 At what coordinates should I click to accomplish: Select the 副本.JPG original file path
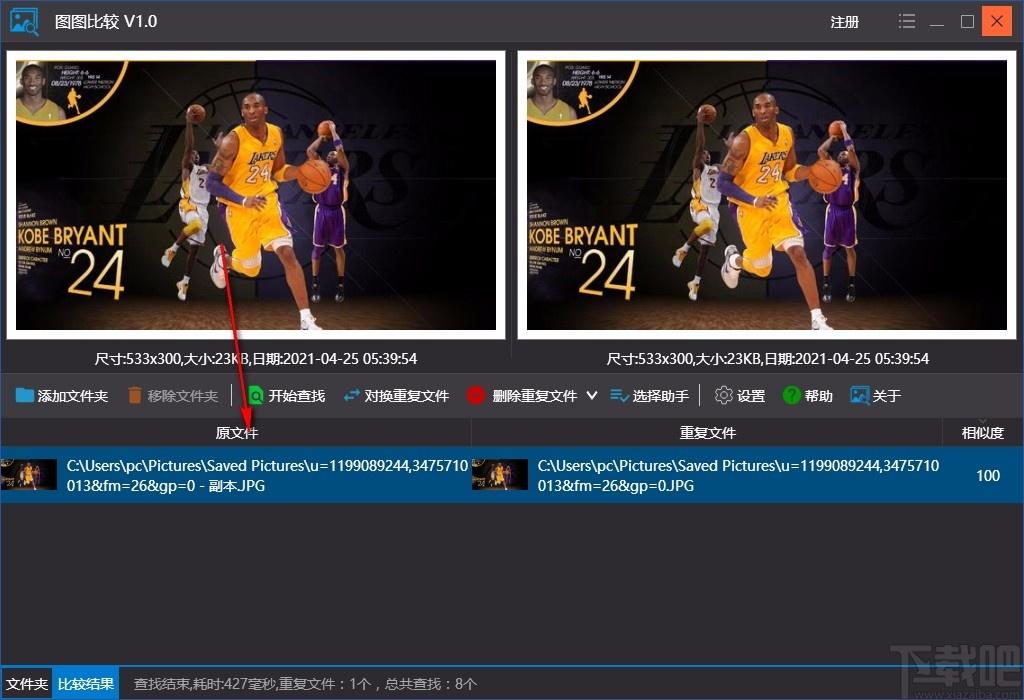click(267, 475)
